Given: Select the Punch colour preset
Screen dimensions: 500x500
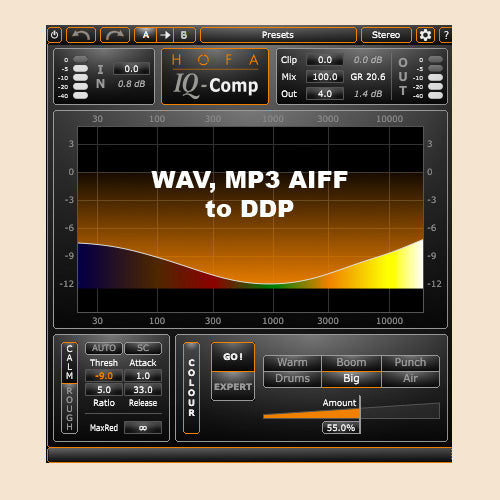Looking at the screenshot, I should click(x=410, y=363).
